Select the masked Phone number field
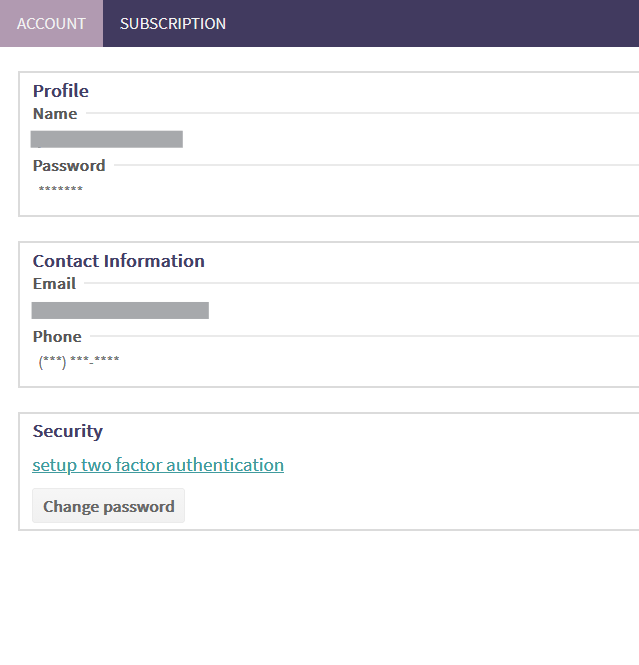Viewport: 639px width, 665px height. [79, 361]
